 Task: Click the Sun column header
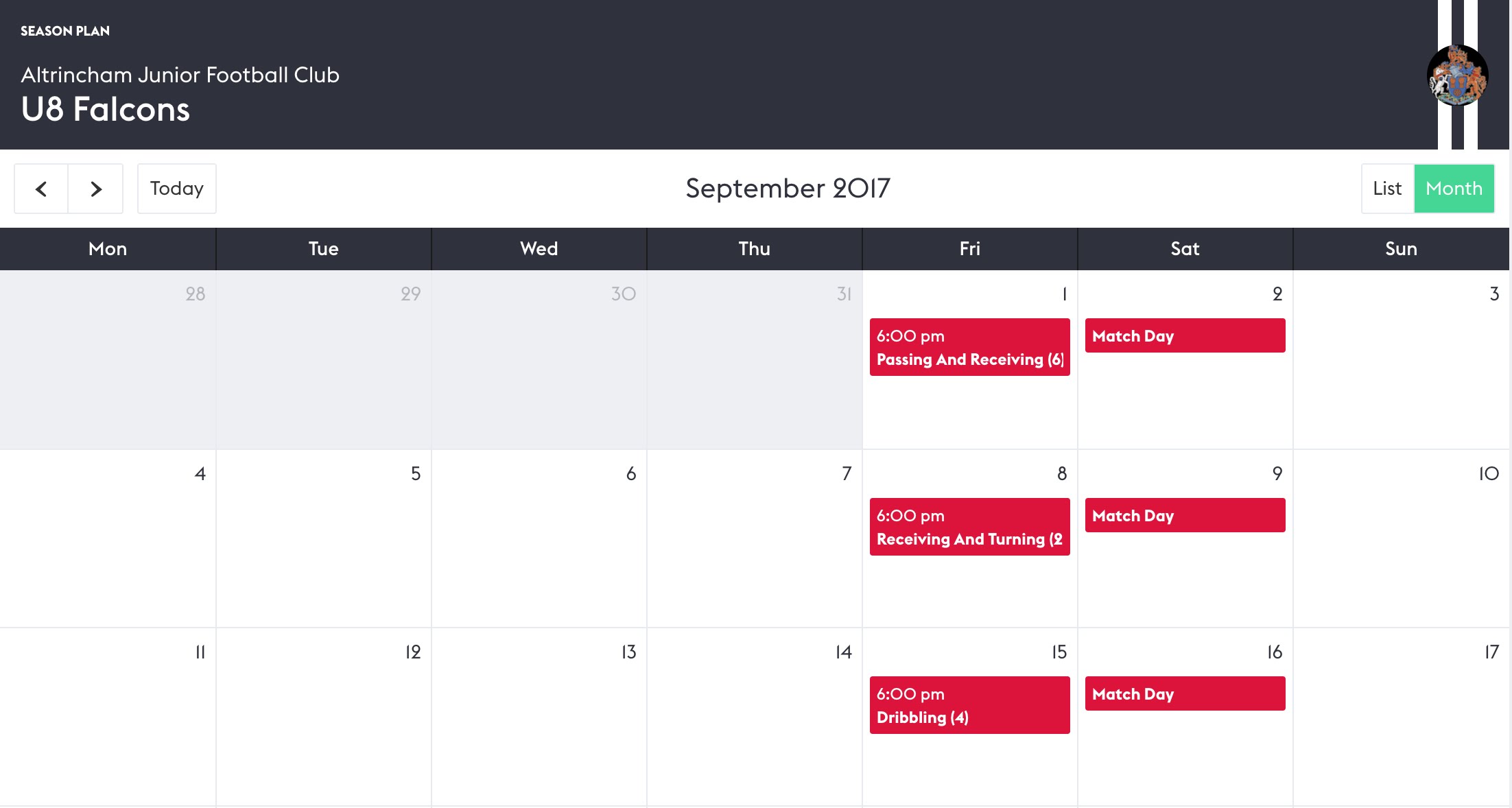[x=1401, y=249]
